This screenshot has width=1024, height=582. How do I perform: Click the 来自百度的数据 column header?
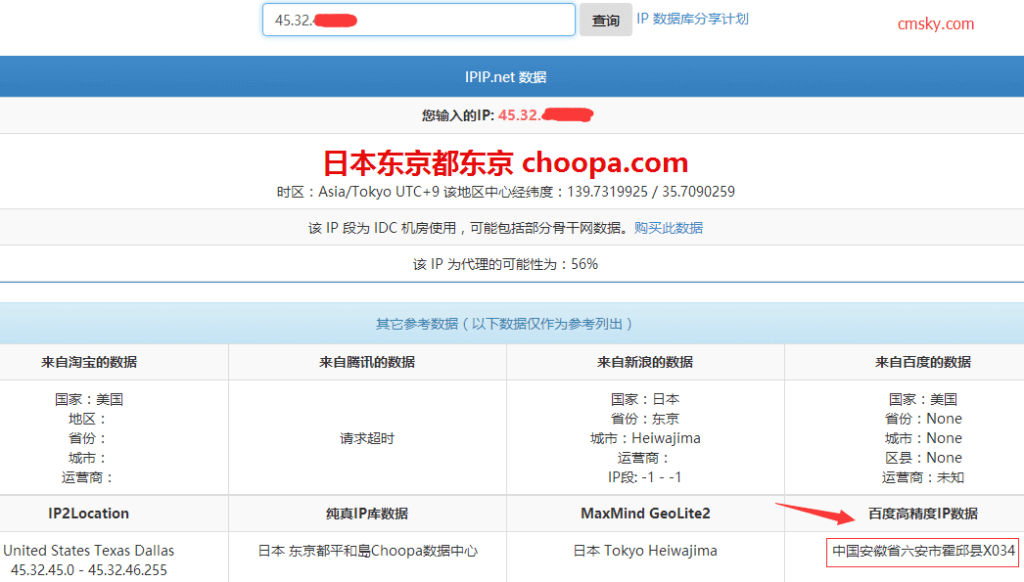(923, 363)
